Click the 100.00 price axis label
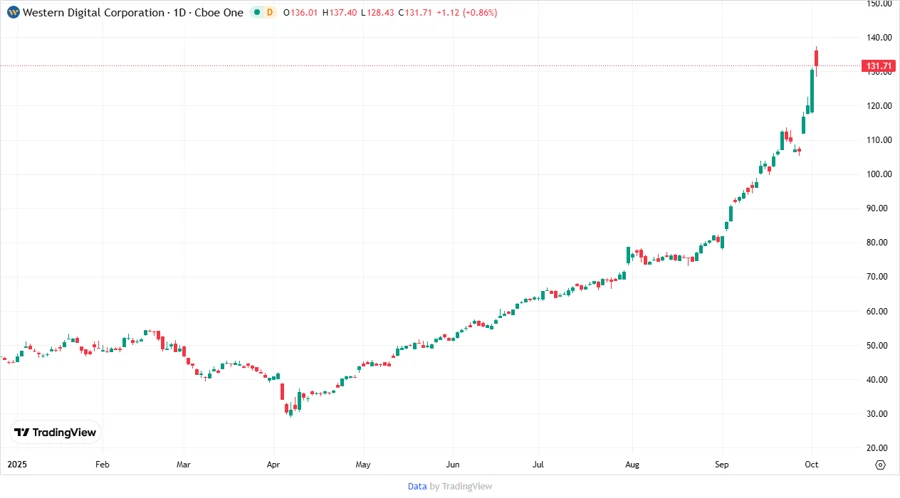Image resolution: width=900 pixels, height=498 pixels. click(x=879, y=174)
